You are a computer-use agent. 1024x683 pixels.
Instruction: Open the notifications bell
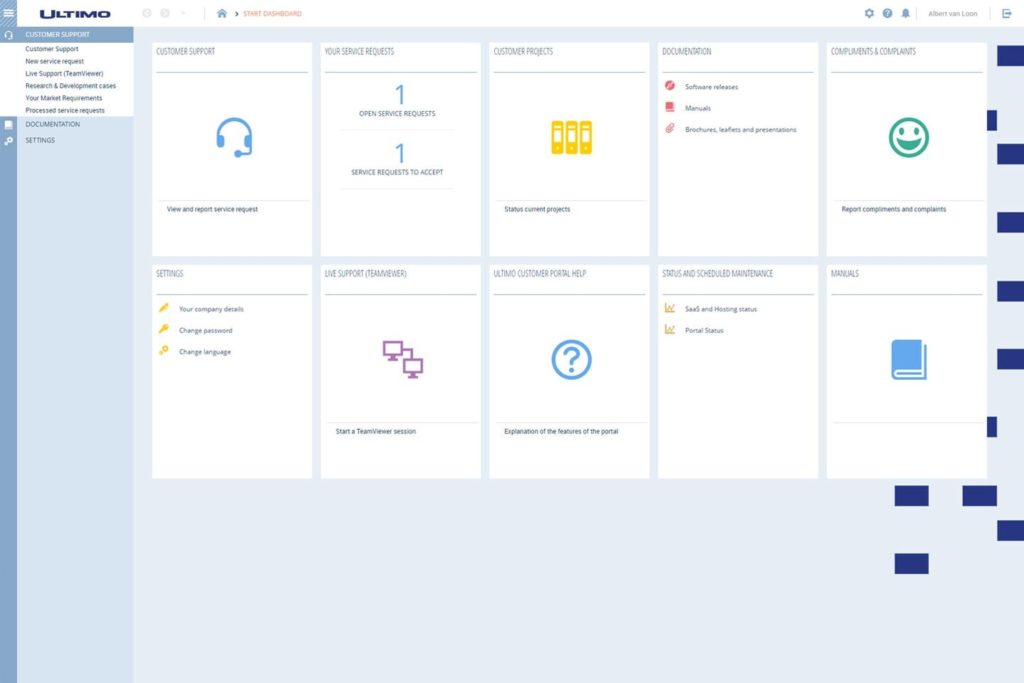pos(906,13)
